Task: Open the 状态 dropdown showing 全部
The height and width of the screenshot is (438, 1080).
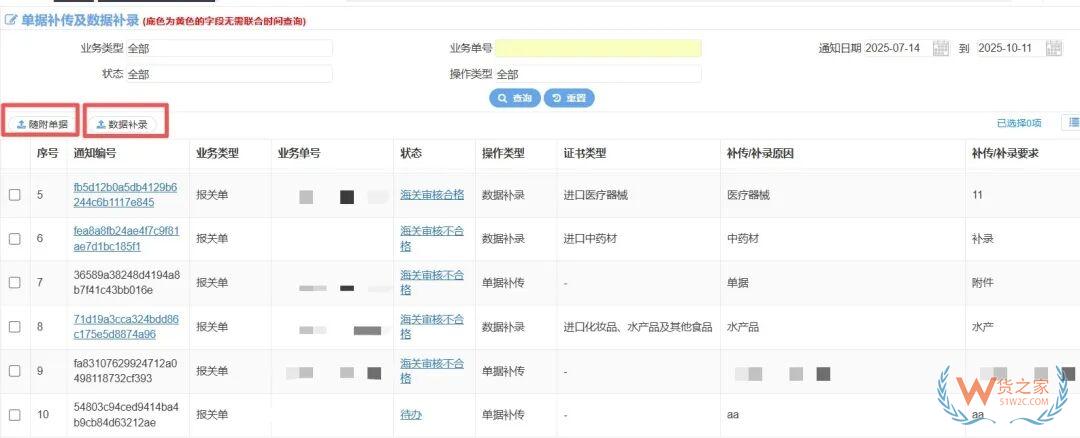Action: [229, 74]
